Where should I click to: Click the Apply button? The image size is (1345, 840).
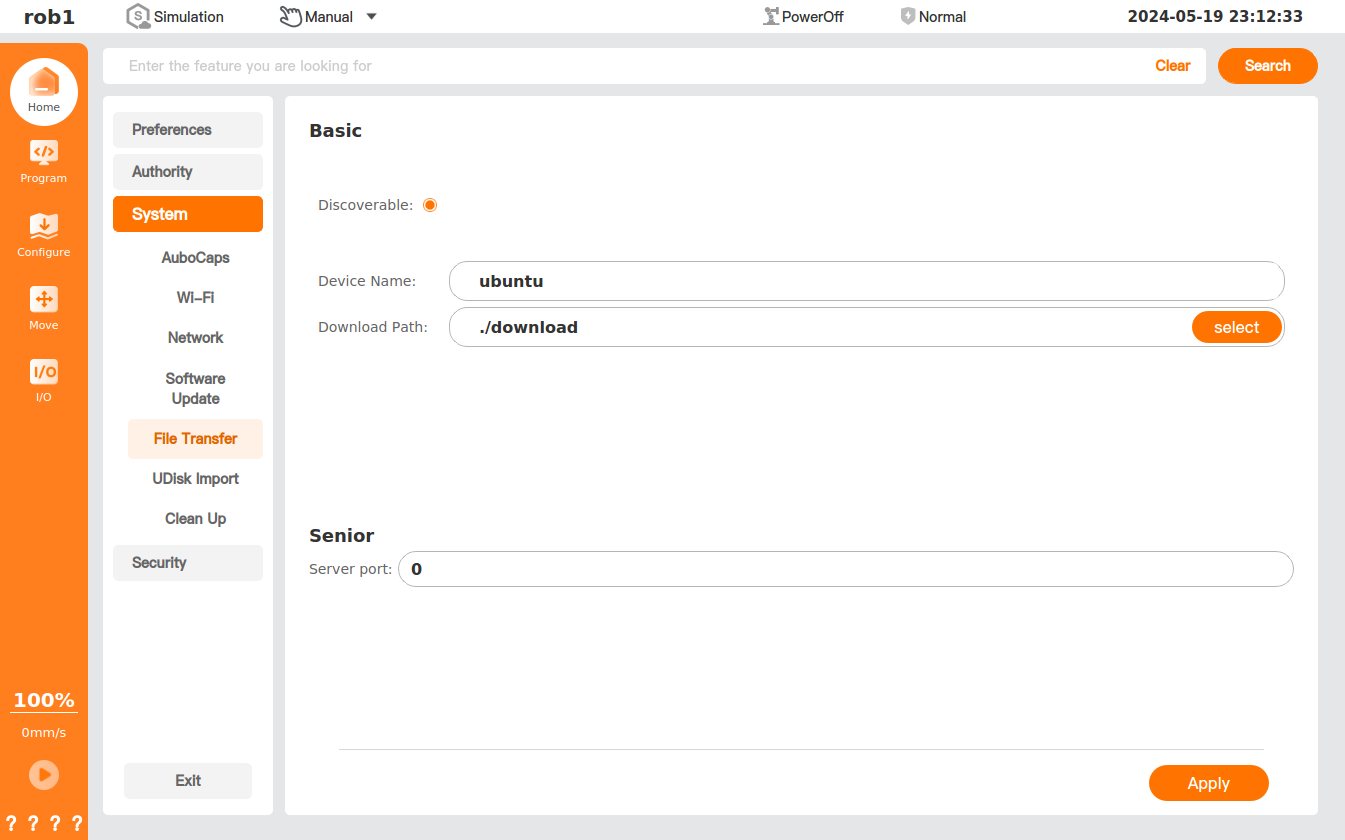pos(1208,783)
